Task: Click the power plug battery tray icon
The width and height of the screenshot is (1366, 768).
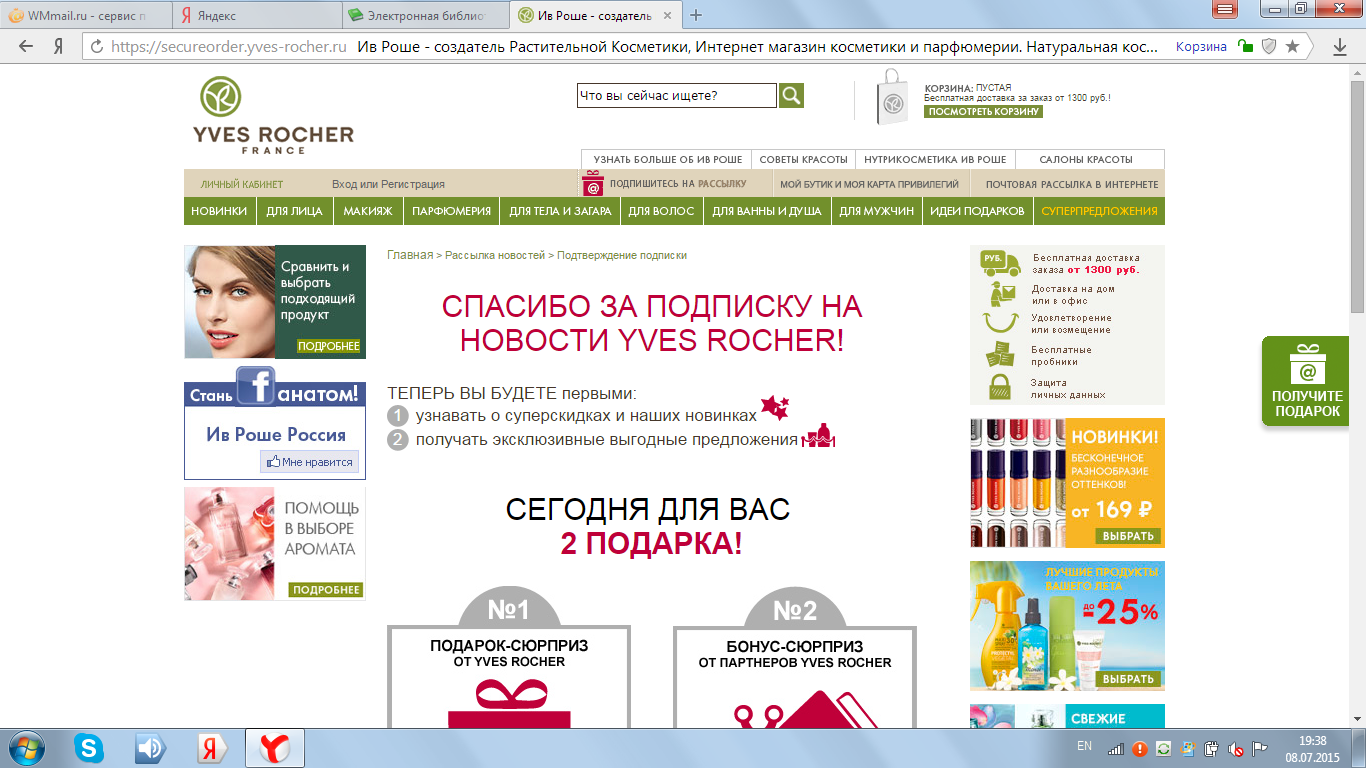Action: pyautogui.click(x=1212, y=748)
